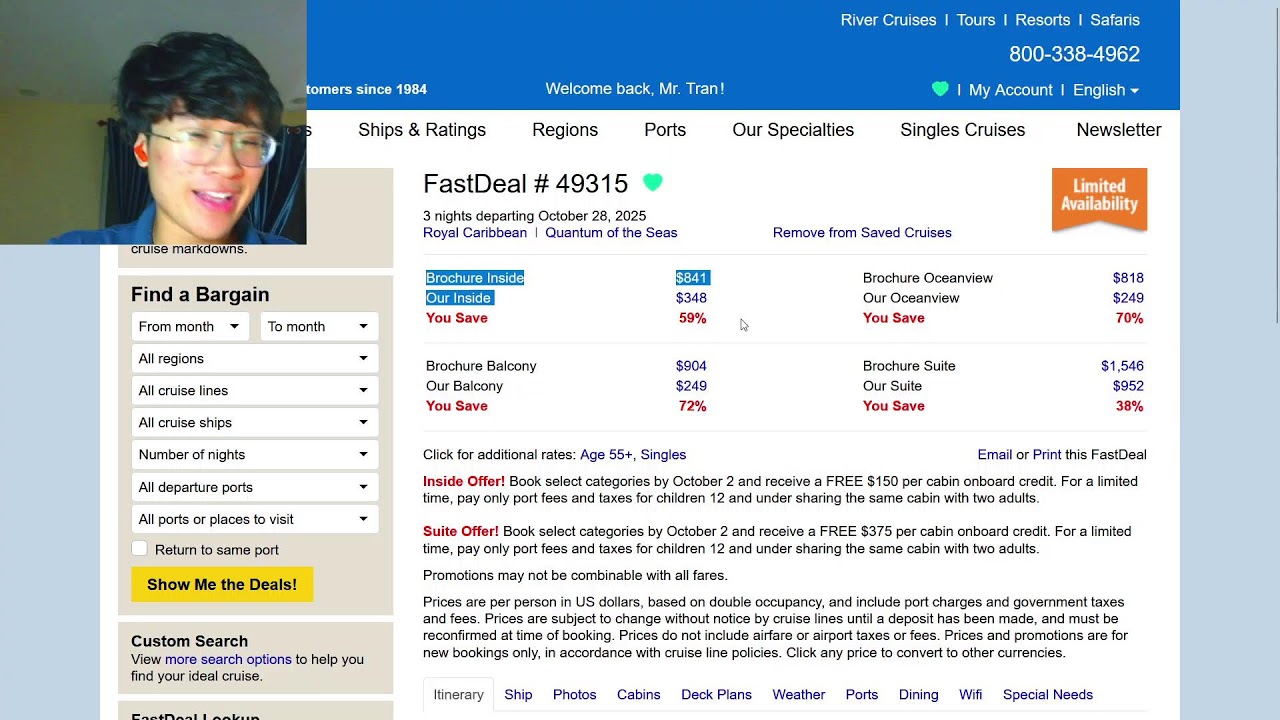Switch to the Ship tab
Image resolution: width=1280 pixels, height=720 pixels.
[518, 695]
